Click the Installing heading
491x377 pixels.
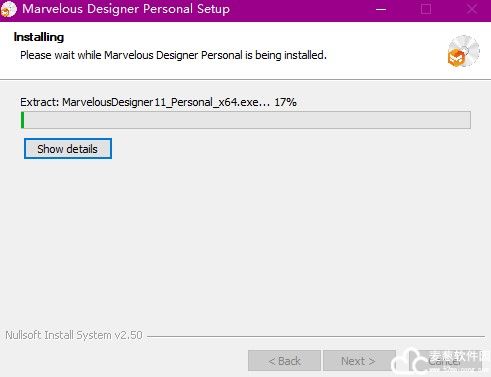coord(39,37)
